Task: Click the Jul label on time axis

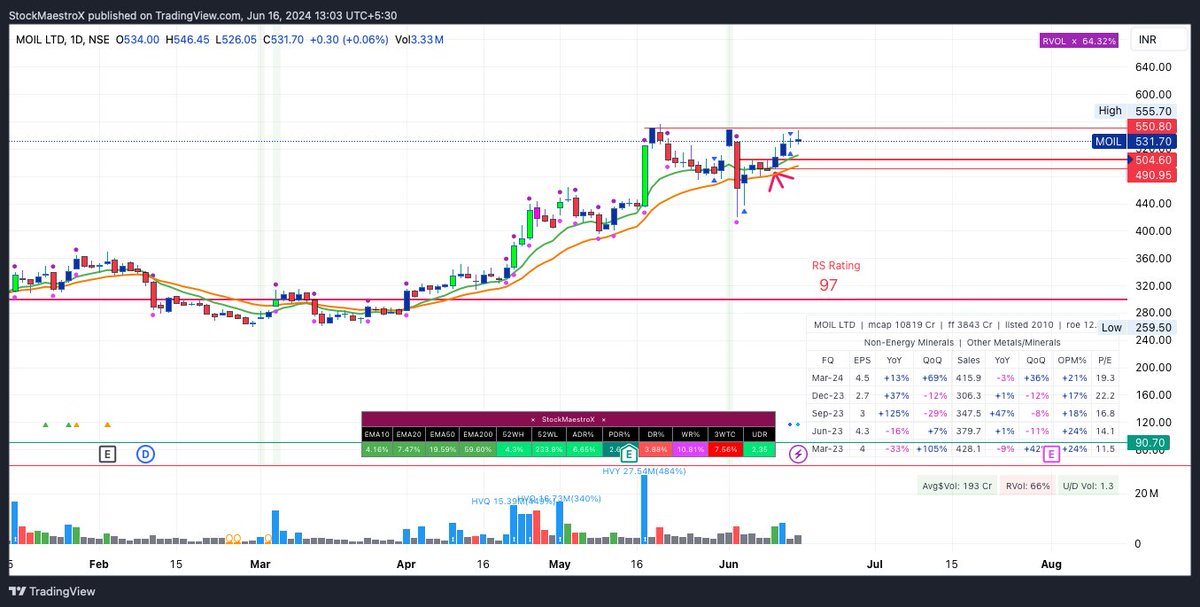Action: pos(876,565)
